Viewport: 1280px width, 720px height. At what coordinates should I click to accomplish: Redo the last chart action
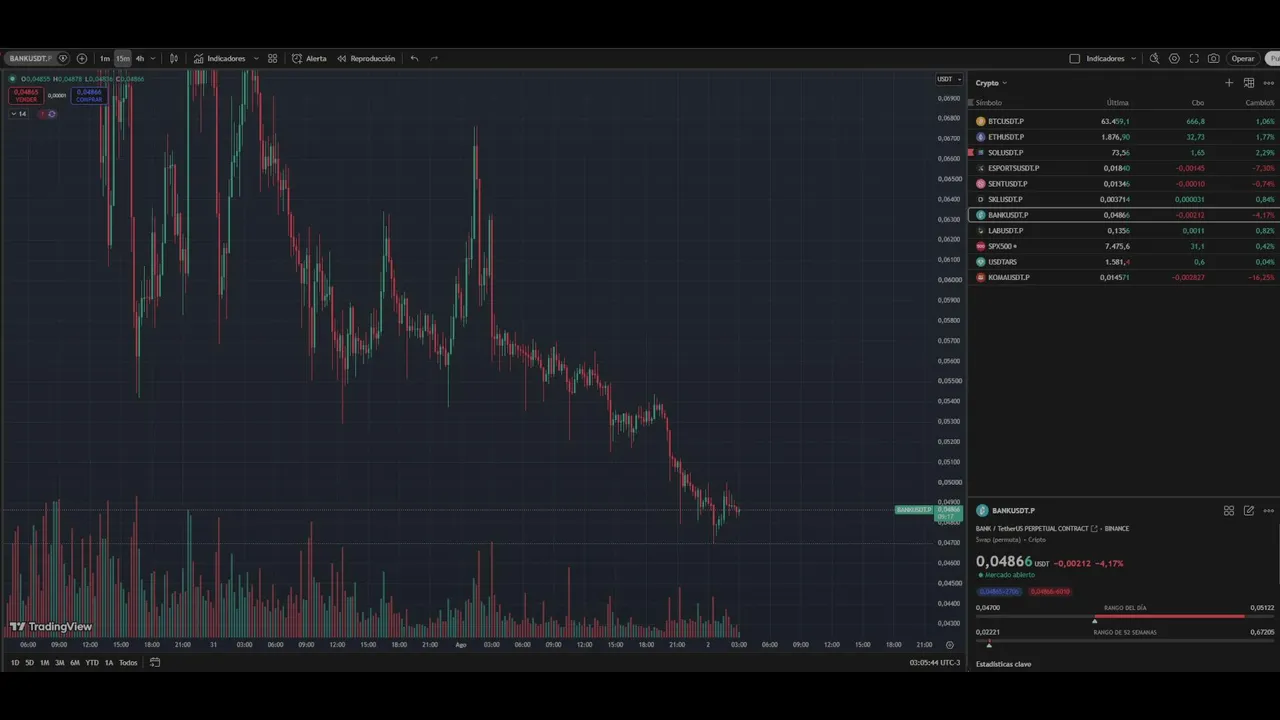click(x=434, y=58)
